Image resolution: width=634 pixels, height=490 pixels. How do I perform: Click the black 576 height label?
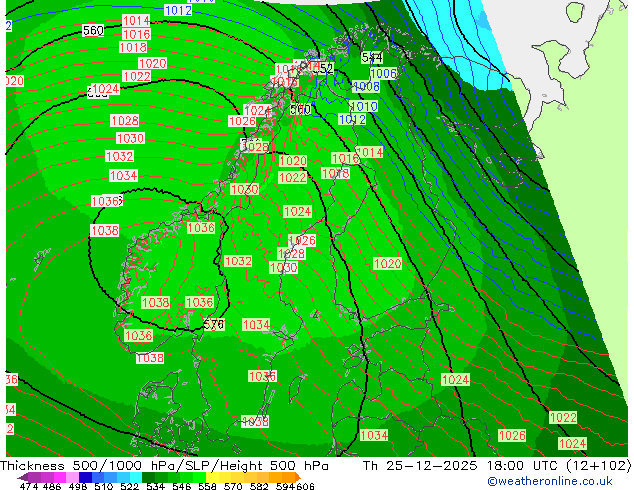(x=213, y=325)
